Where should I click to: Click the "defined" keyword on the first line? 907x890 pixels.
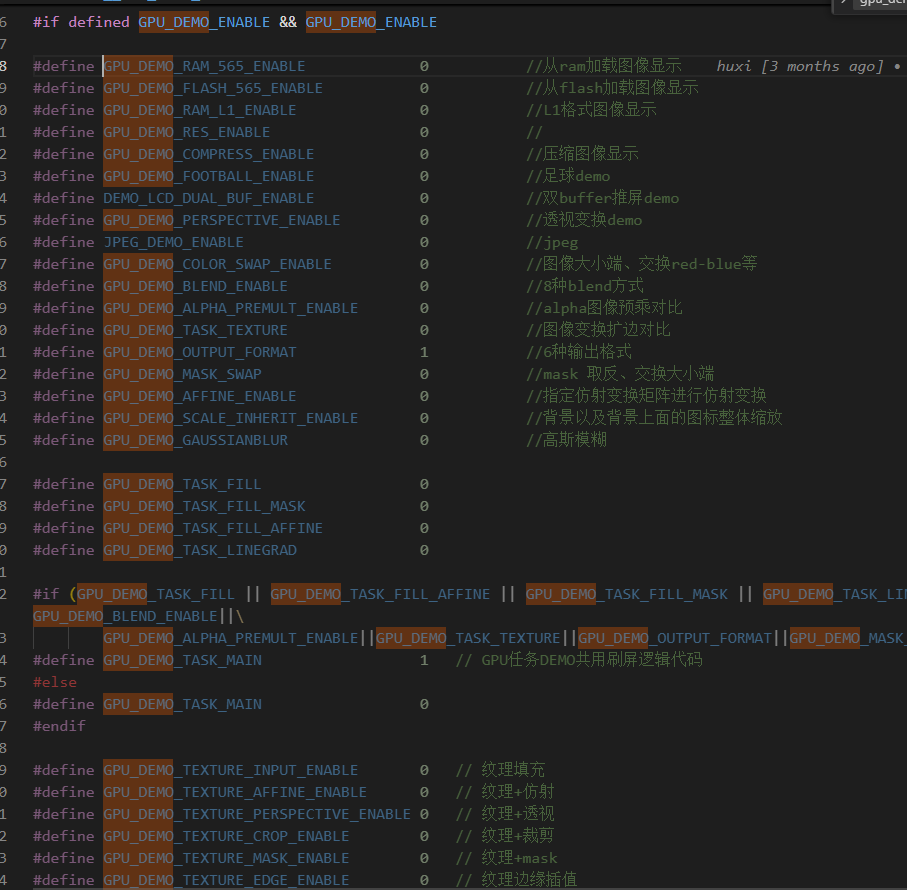click(x=99, y=23)
